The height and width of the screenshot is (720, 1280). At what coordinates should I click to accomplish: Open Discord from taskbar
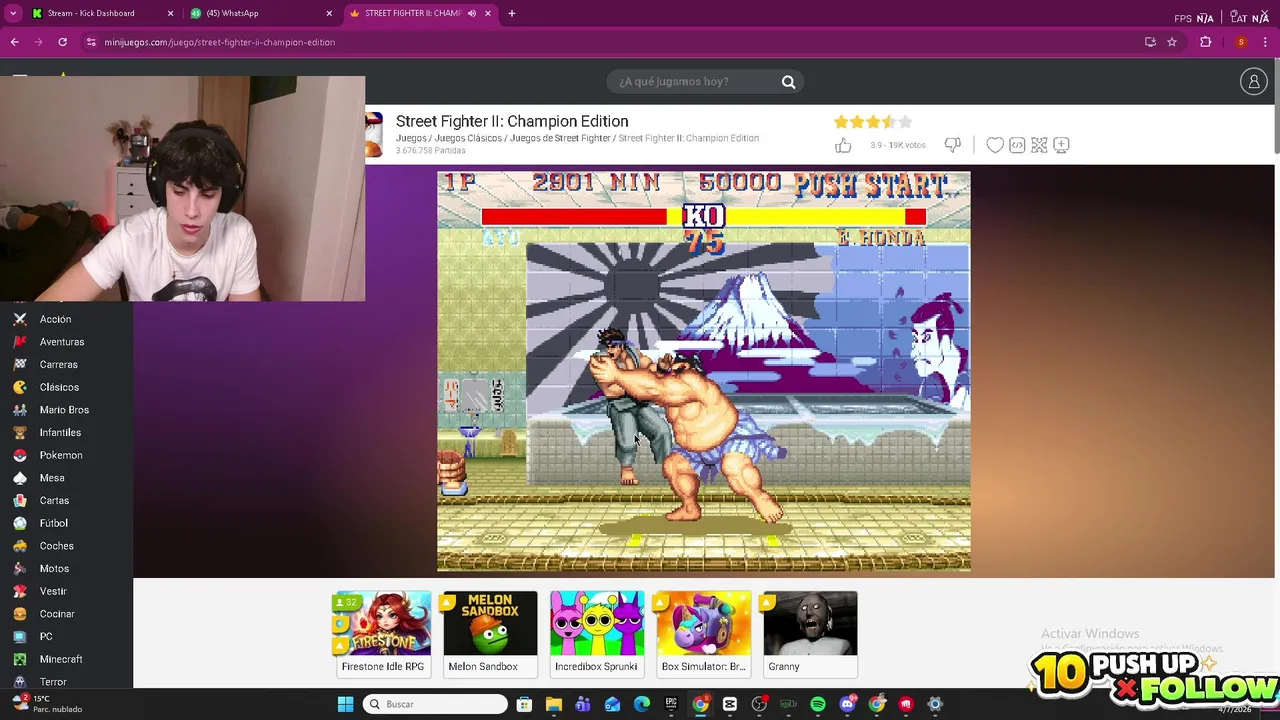tap(847, 704)
